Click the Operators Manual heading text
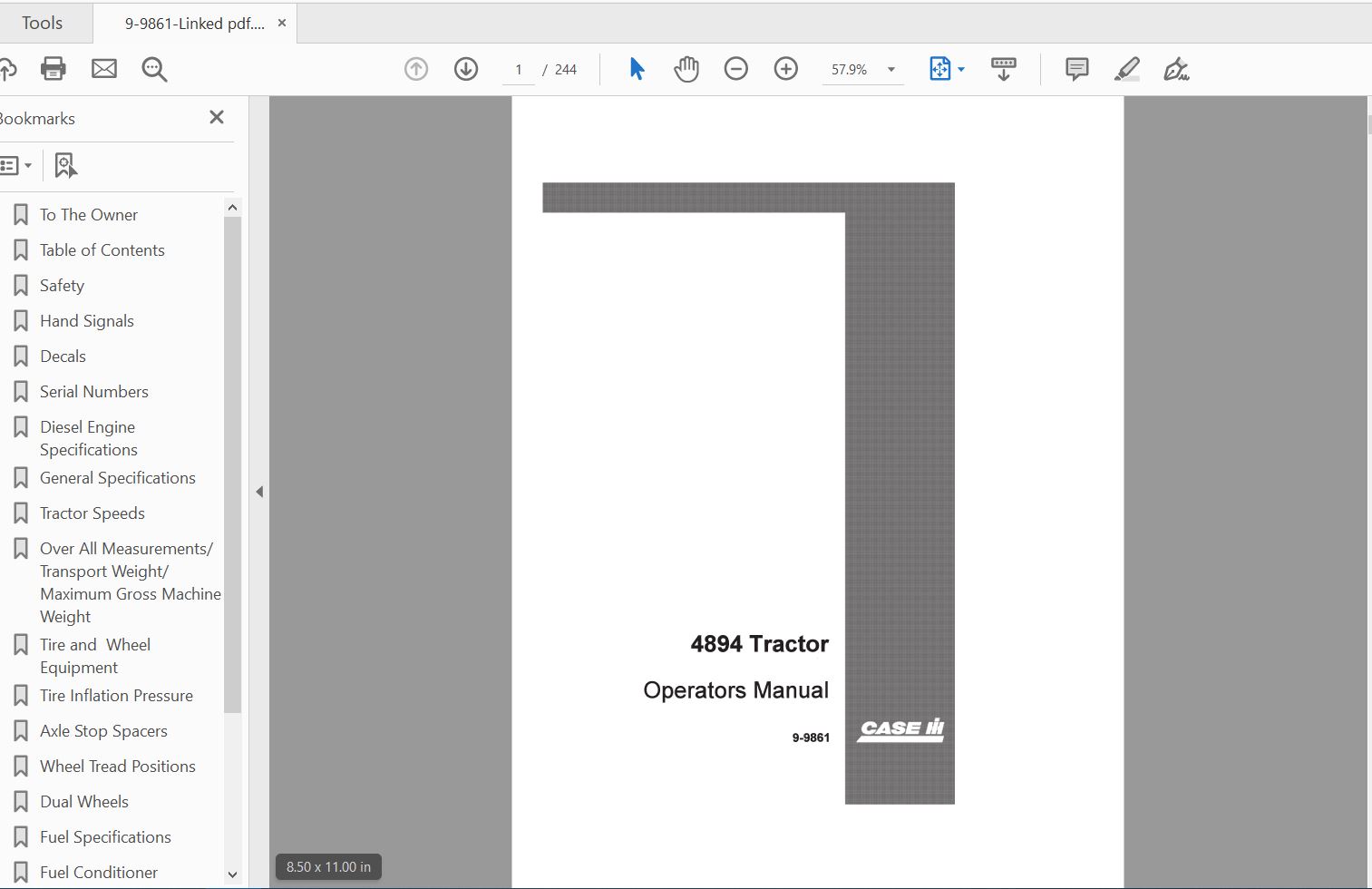1372x889 pixels. click(x=736, y=690)
